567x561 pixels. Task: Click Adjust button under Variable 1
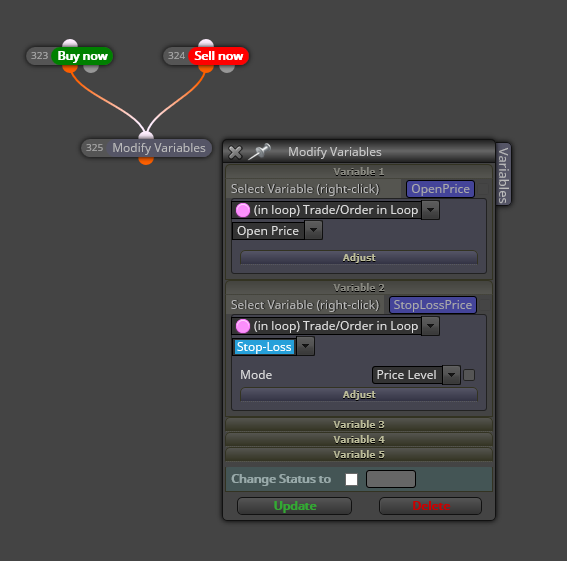click(x=359, y=258)
